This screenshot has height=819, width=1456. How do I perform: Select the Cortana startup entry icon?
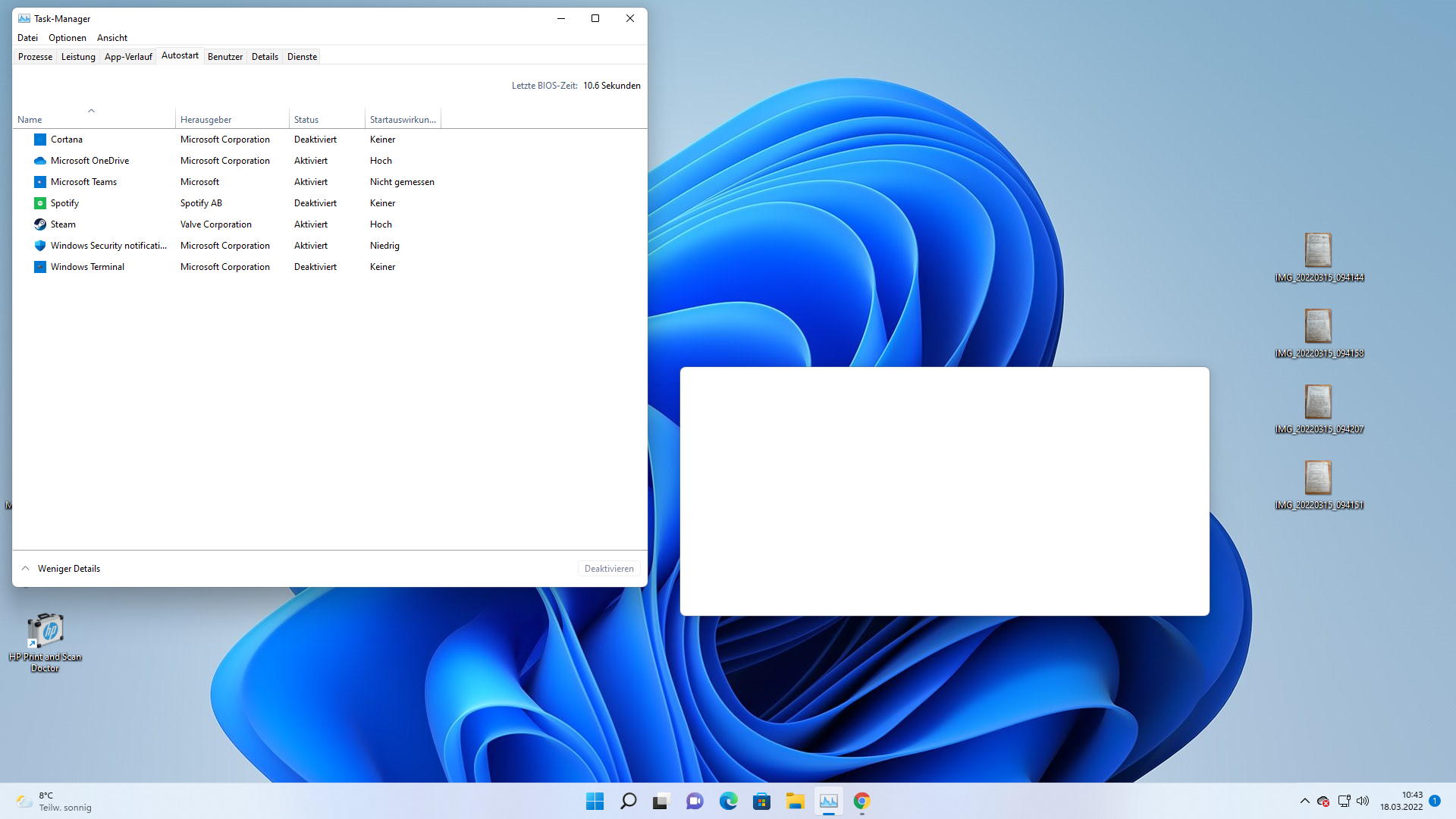[x=40, y=140]
